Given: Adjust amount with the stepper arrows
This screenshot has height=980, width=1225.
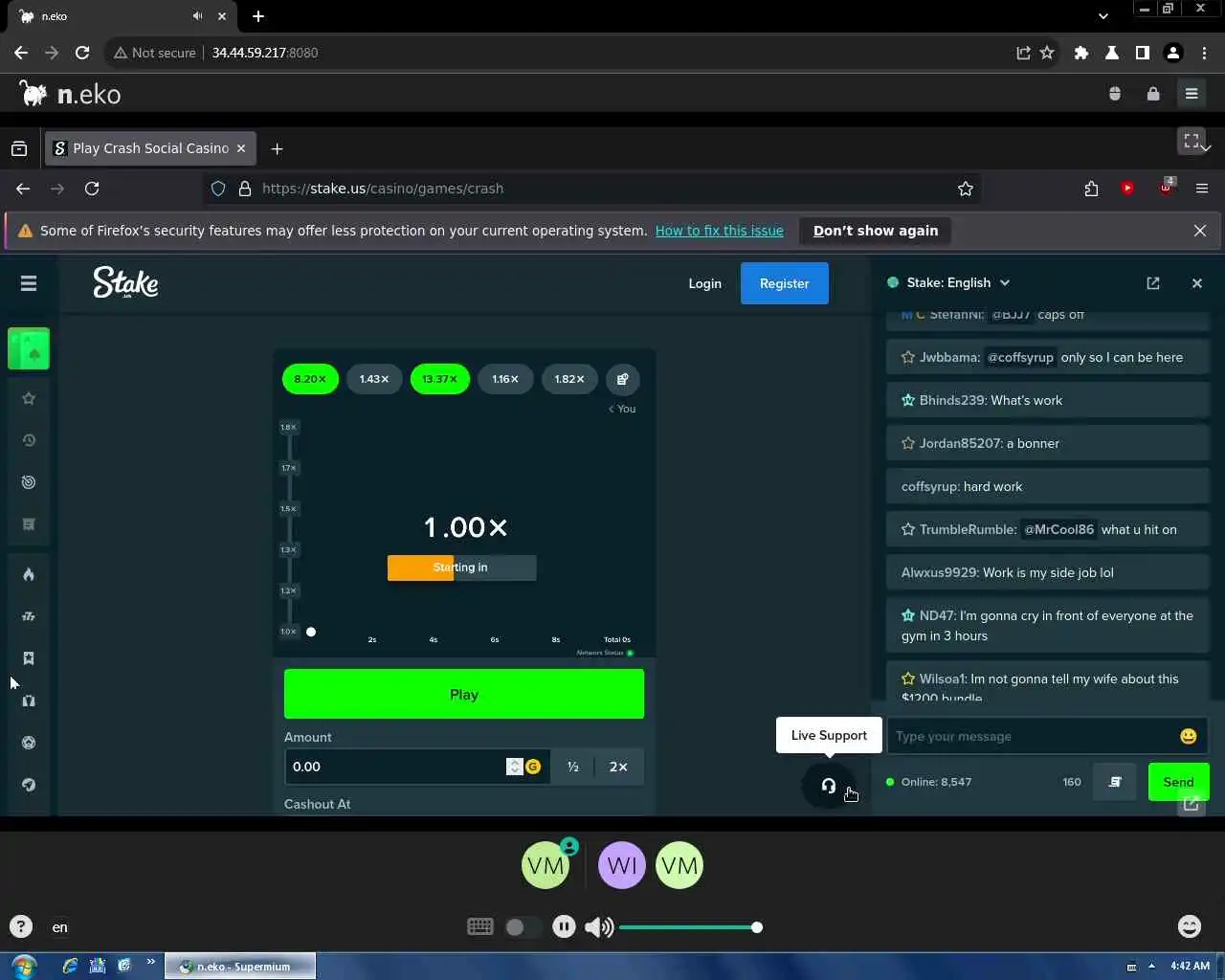Looking at the screenshot, I should pos(515,767).
